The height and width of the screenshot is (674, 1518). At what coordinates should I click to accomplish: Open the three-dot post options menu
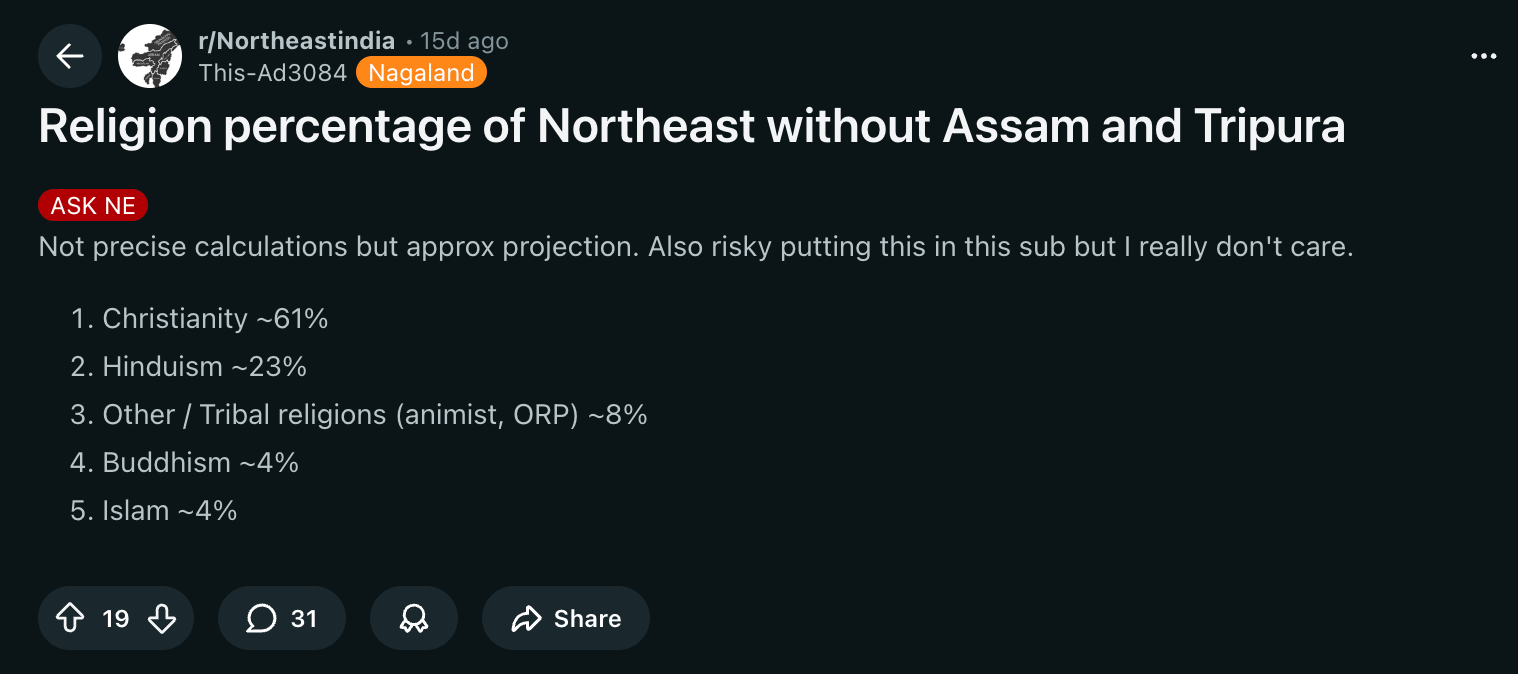click(x=1484, y=57)
